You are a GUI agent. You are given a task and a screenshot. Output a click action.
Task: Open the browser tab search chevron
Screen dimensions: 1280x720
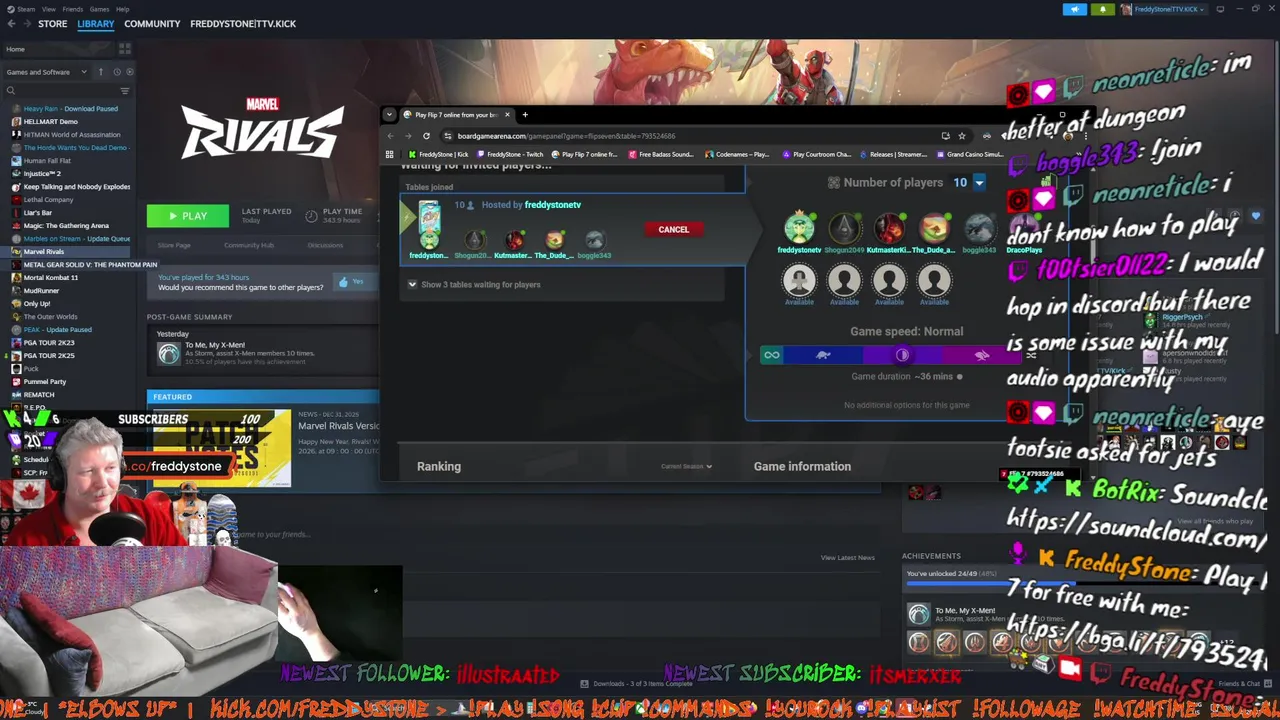pyautogui.click(x=389, y=115)
